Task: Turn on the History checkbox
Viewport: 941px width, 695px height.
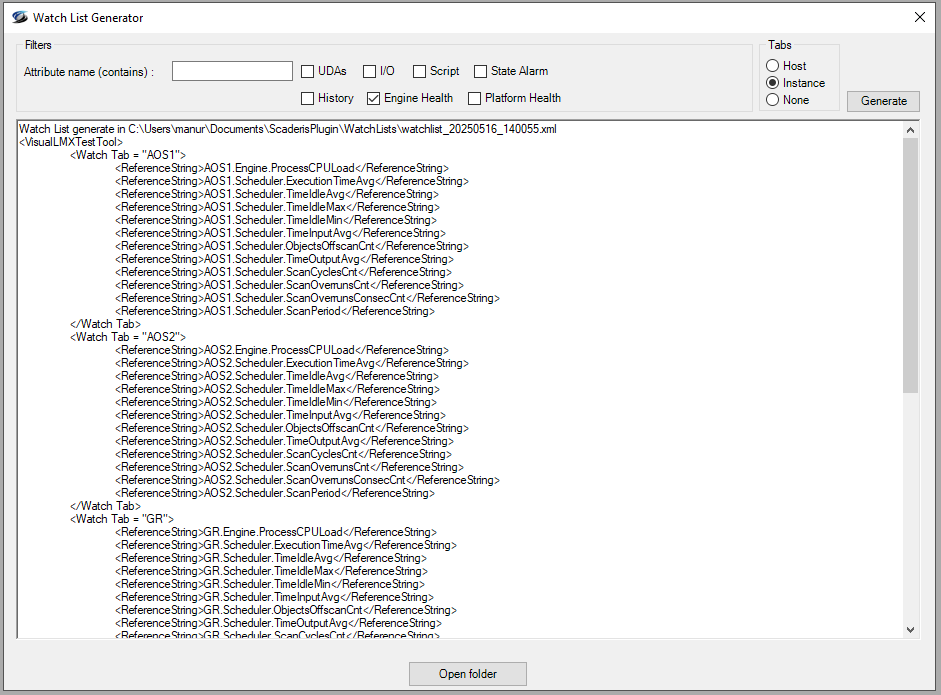Action: (308, 98)
